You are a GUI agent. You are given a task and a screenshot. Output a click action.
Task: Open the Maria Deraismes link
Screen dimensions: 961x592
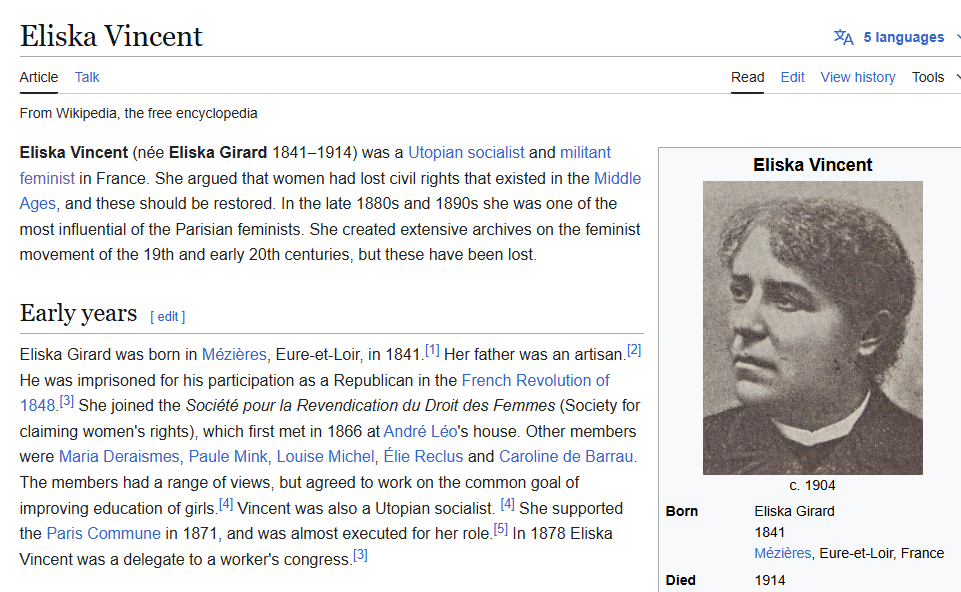(119, 457)
